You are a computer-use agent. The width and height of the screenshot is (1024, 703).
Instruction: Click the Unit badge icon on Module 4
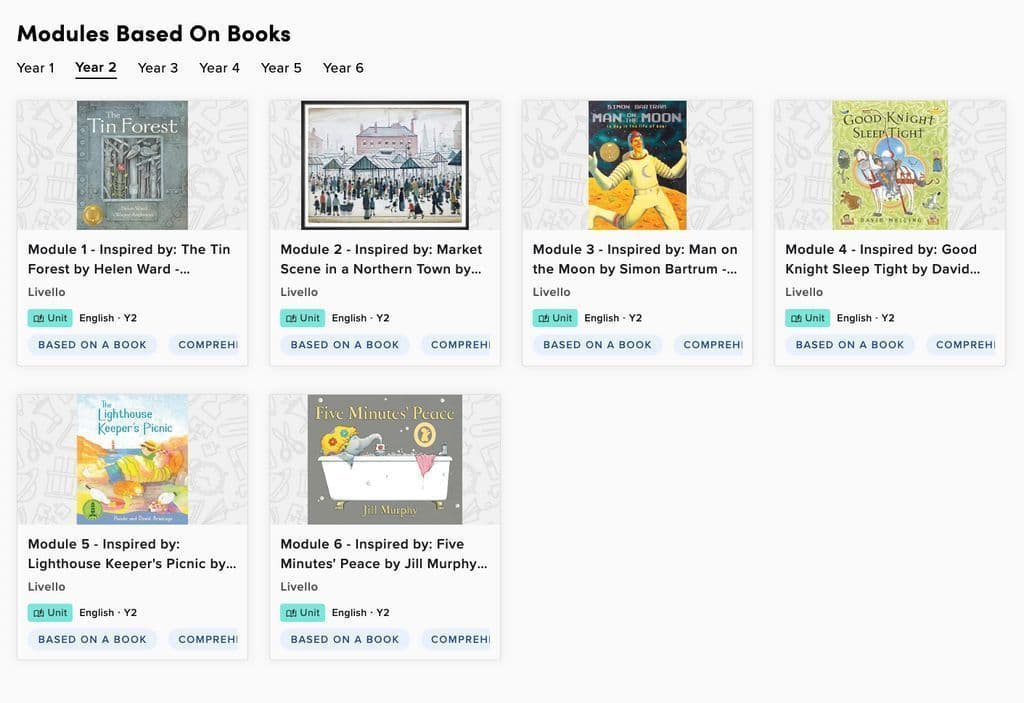tap(797, 318)
